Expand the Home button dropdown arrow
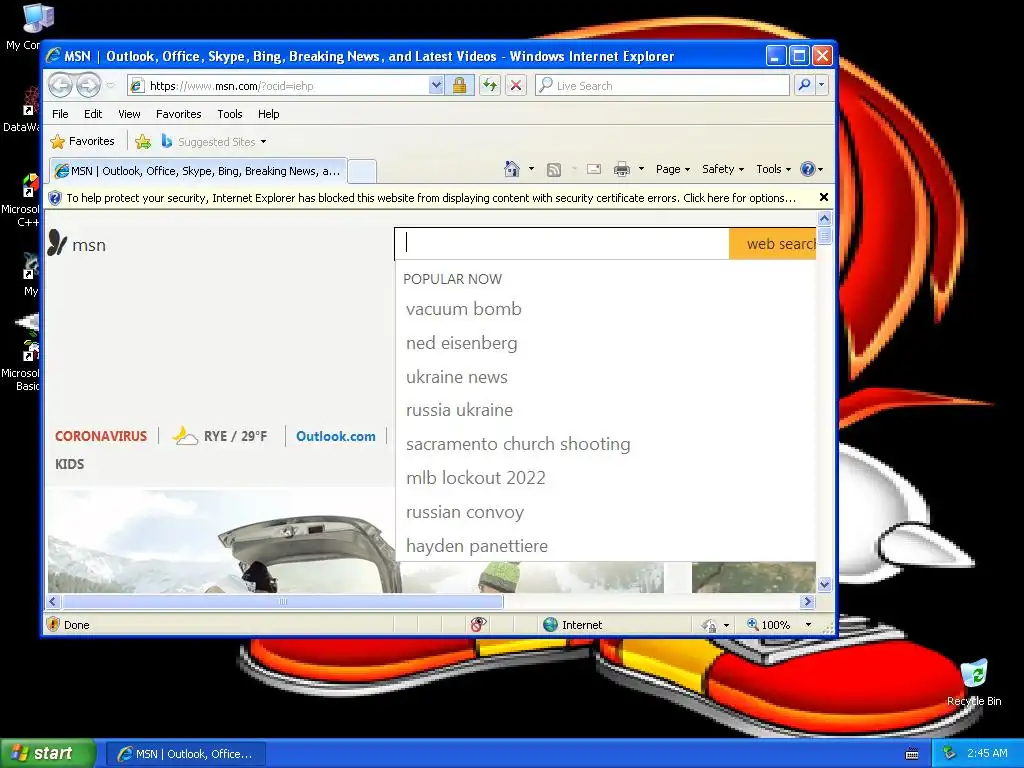The height and width of the screenshot is (768, 1024). point(531,169)
